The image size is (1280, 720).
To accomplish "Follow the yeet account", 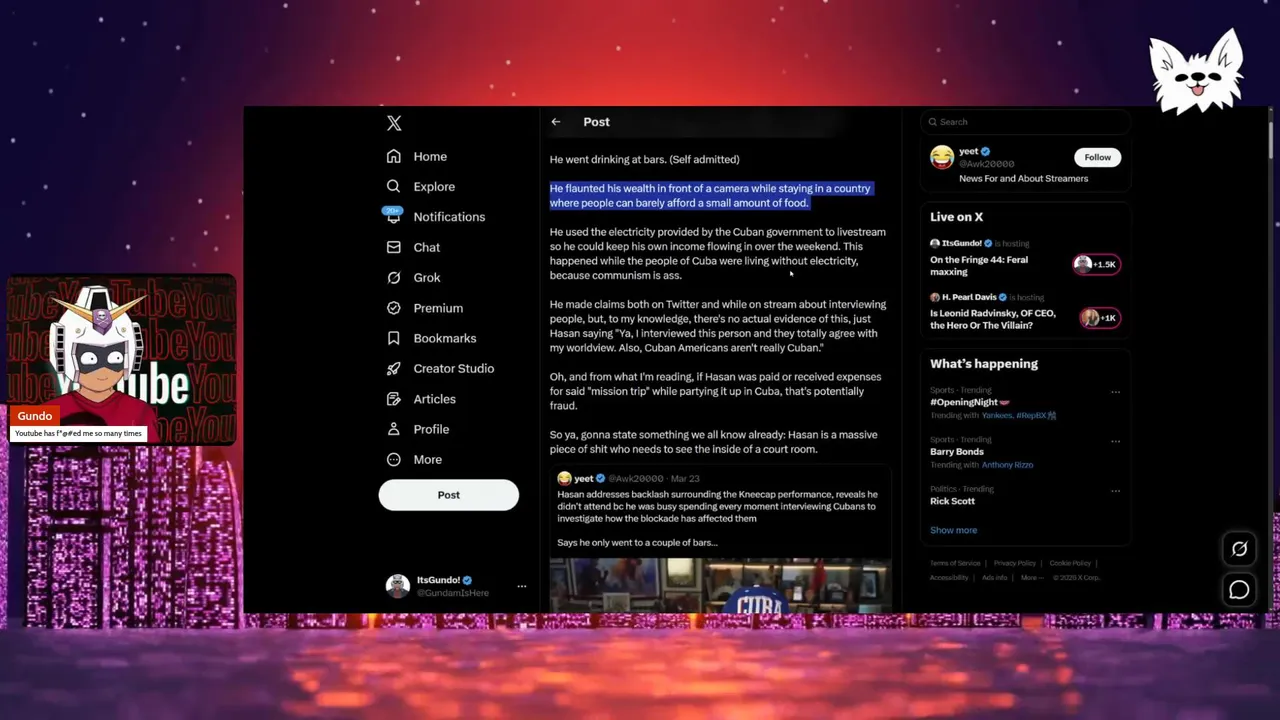I will pos(1098,157).
